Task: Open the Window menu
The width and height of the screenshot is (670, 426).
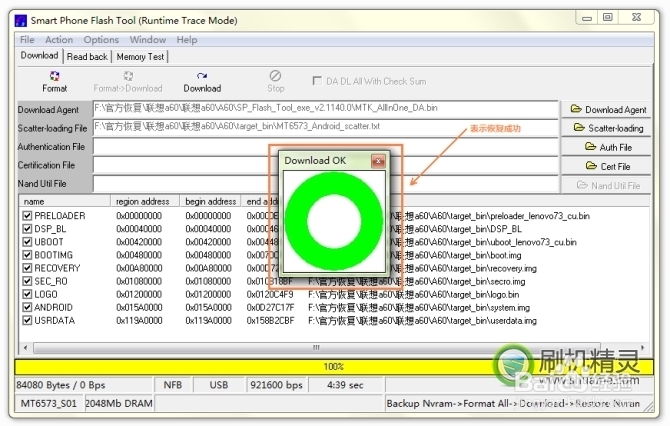Action: point(148,40)
